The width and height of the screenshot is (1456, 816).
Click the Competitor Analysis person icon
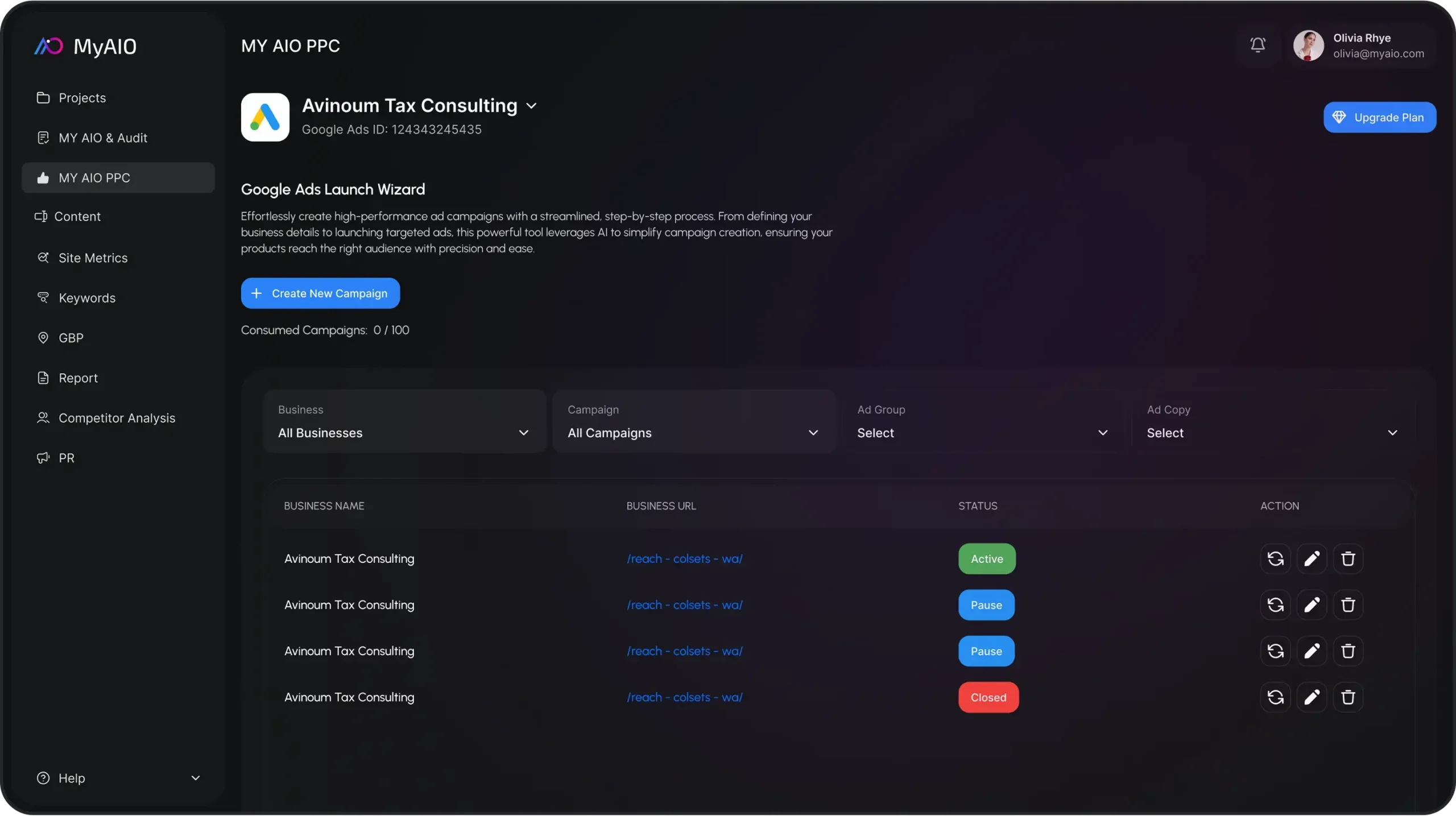pos(43,418)
